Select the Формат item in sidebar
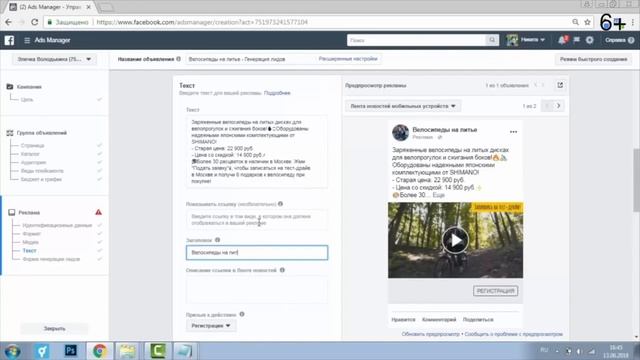Image resolution: width=640 pixels, height=360 pixels. 31,234
